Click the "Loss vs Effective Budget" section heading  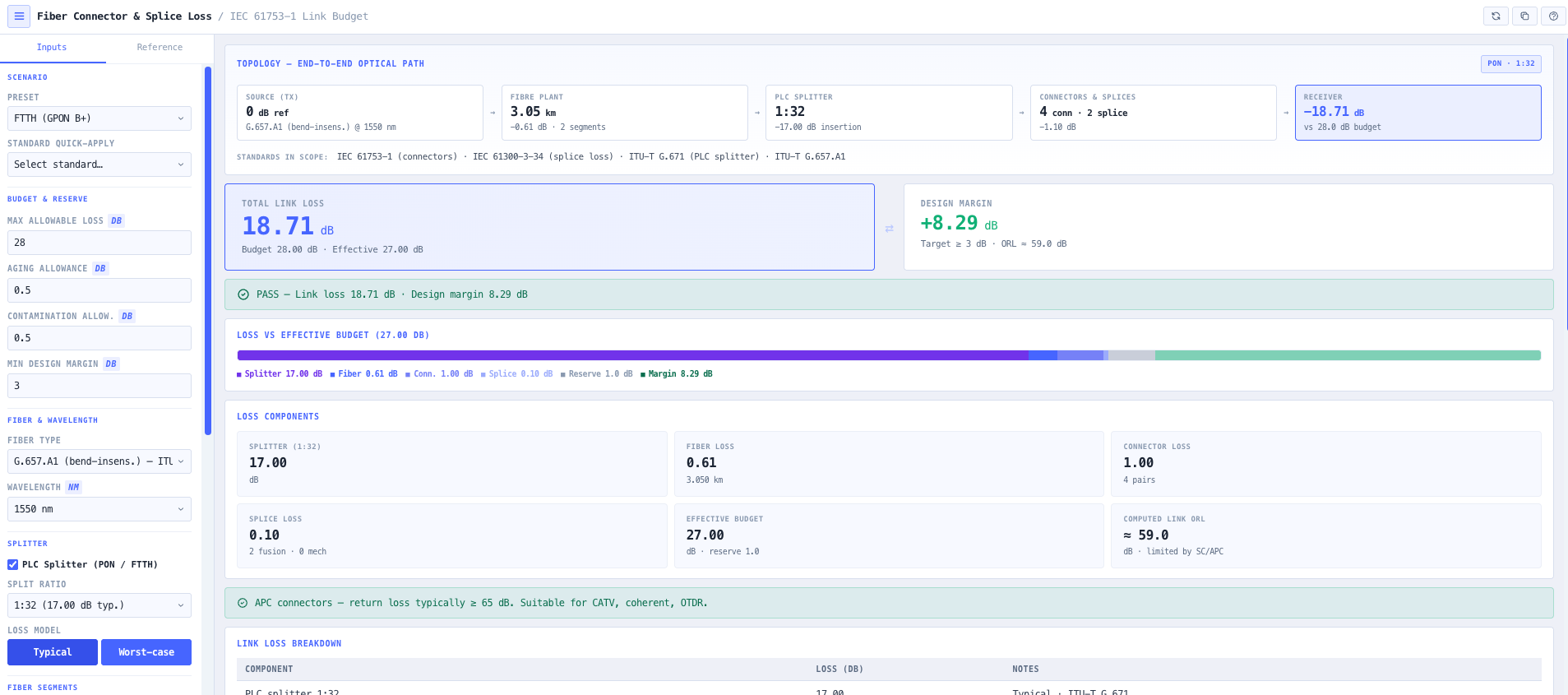(333, 336)
